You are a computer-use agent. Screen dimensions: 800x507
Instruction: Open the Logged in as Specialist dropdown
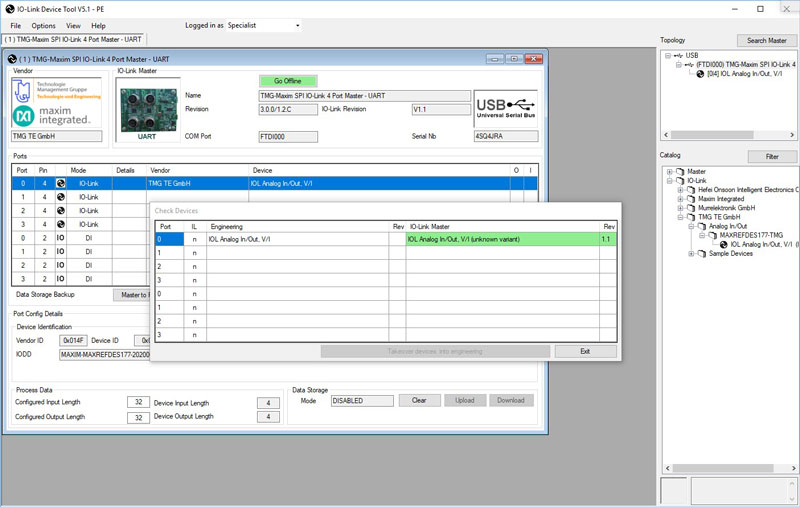point(263,25)
